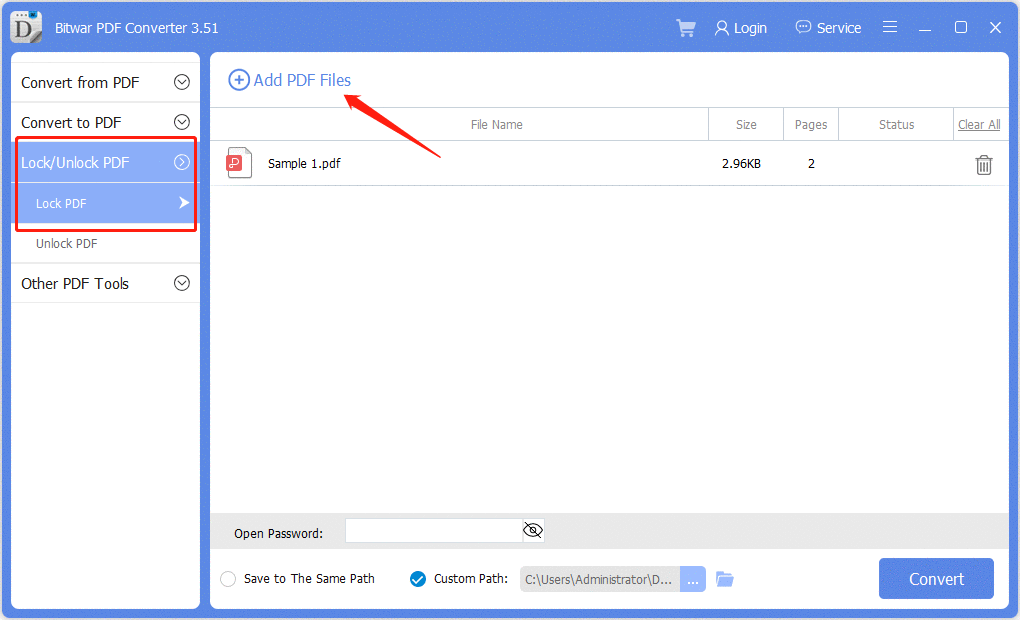Click the Status column header
1020x620 pixels.
pyautogui.click(x=896, y=124)
